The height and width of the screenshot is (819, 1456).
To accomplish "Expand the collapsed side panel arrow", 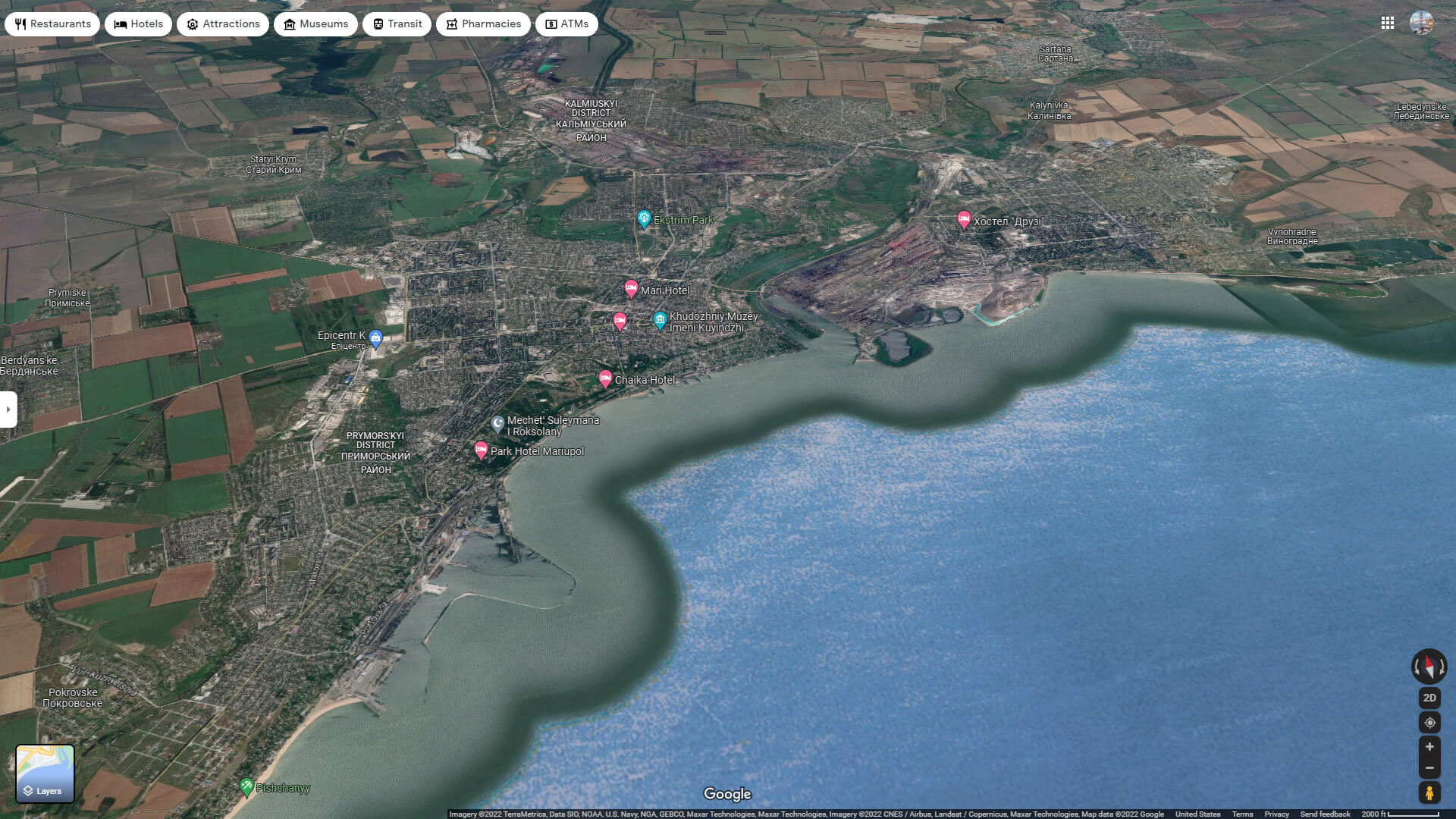I will click(8, 409).
